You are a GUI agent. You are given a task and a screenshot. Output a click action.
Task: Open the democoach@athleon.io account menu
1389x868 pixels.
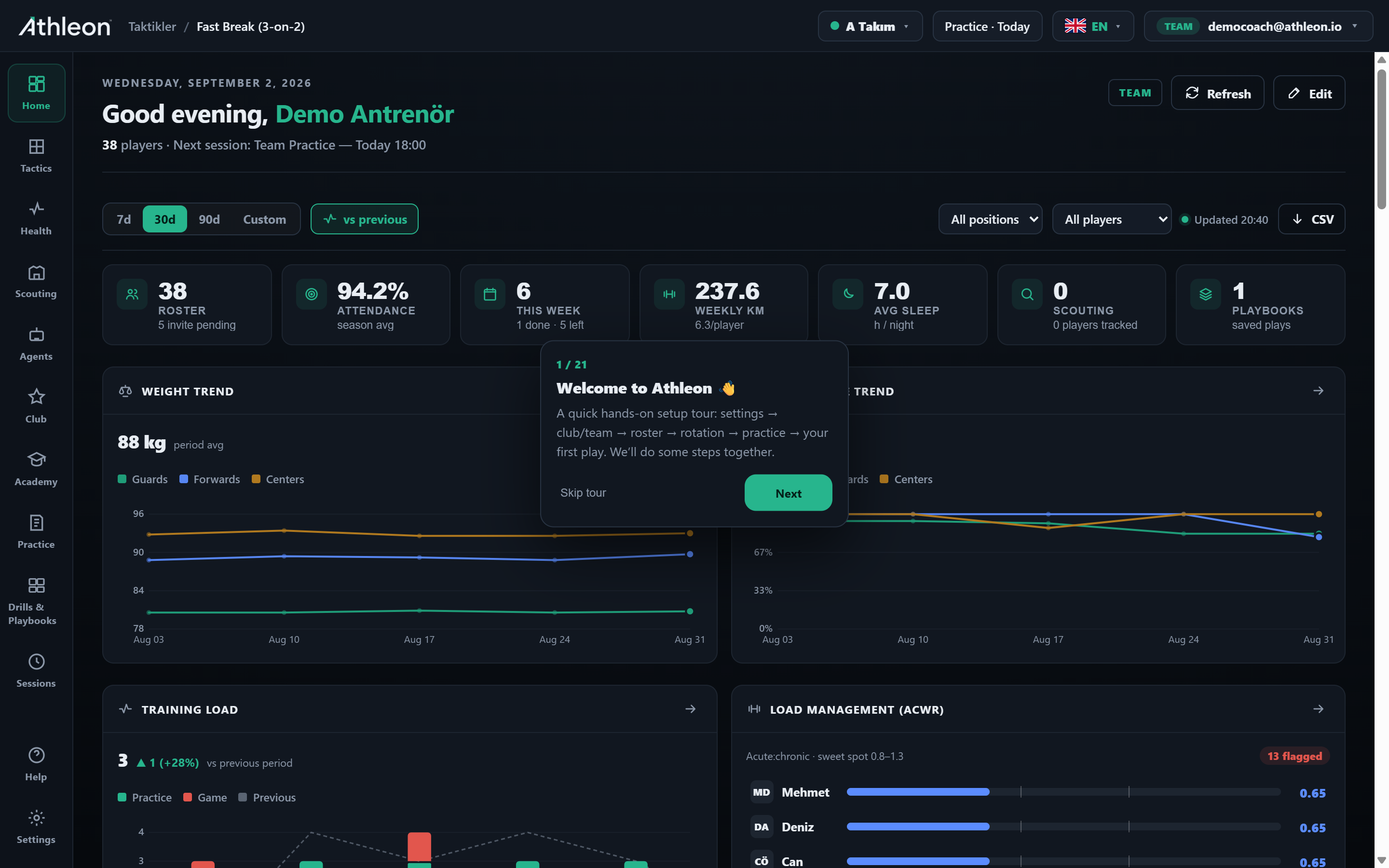pyautogui.click(x=1258, y=27)
